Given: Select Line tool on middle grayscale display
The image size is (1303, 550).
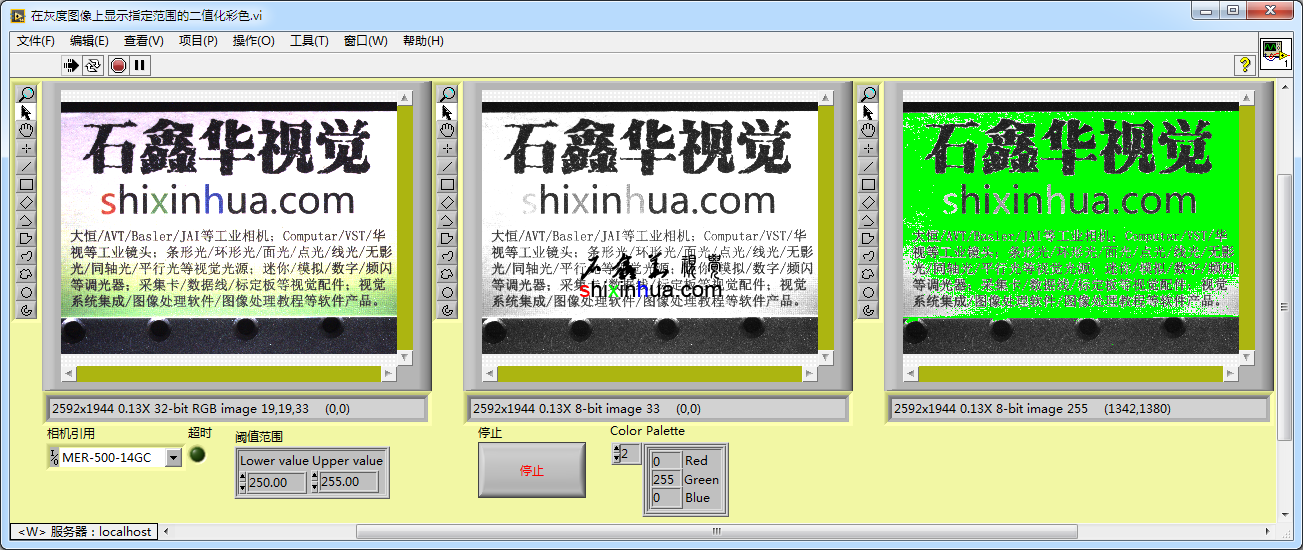Looking at the screenshot, I should [448, 166].
